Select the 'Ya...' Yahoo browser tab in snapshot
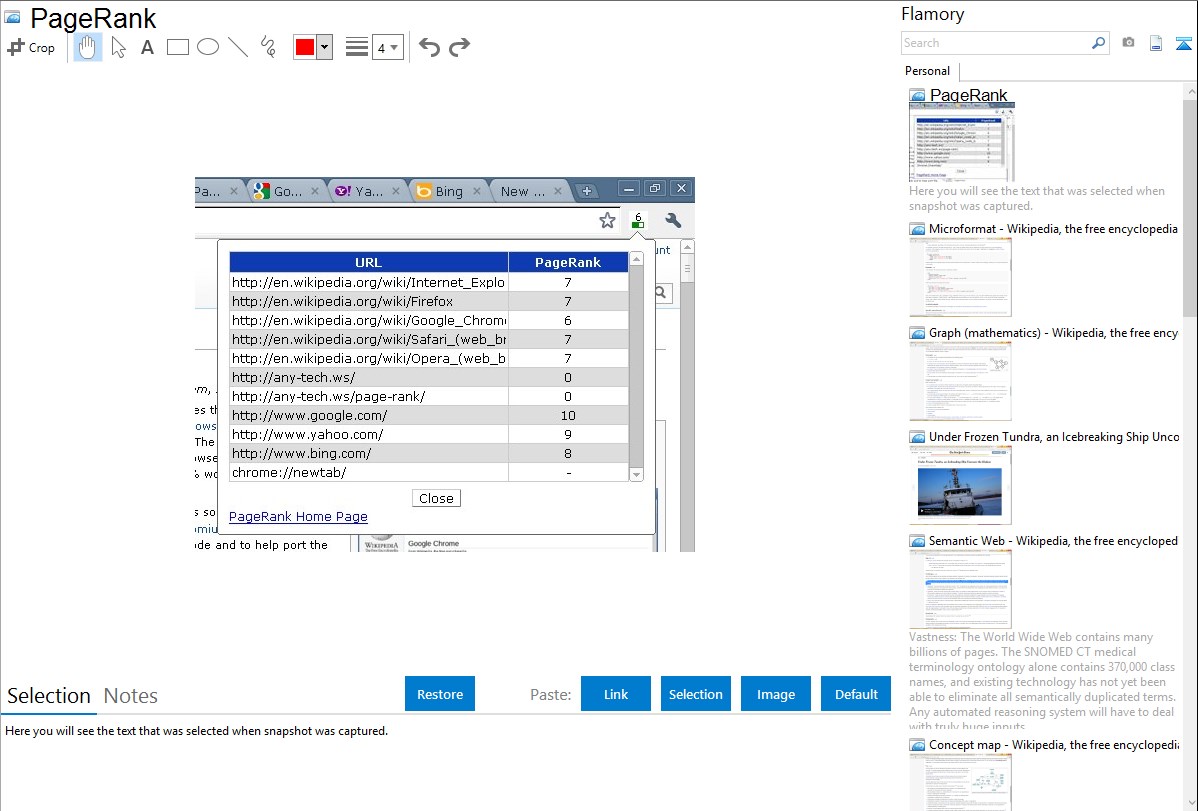 click(x=368, y=191)
